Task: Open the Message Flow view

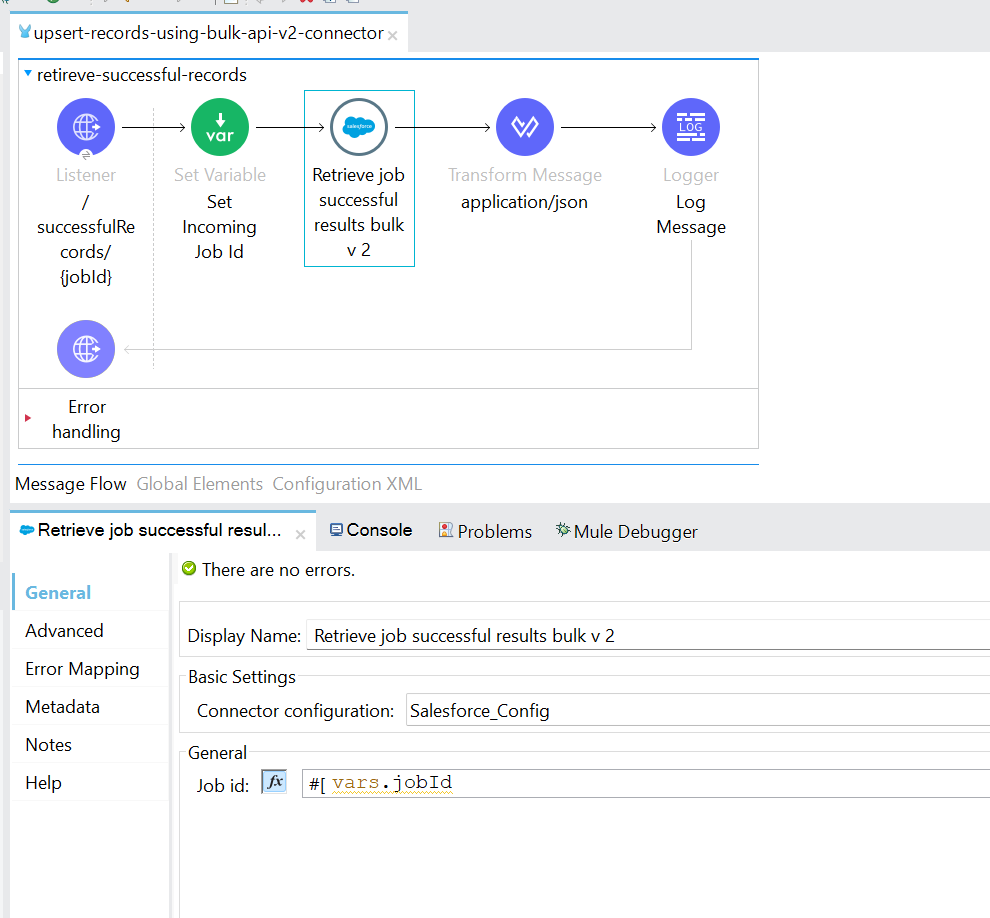Action: 71,484
